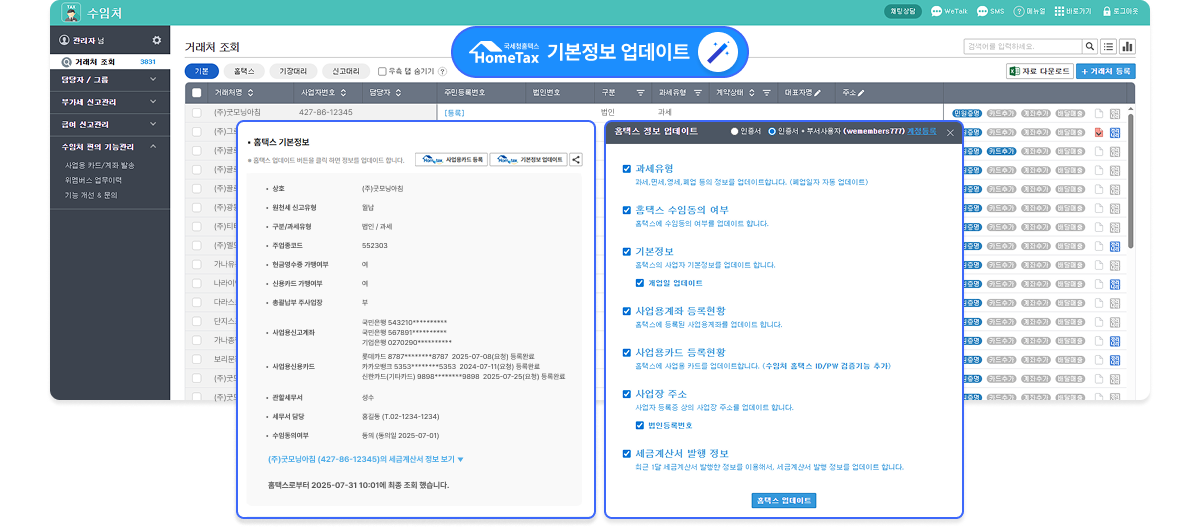This screenshot has width=1200, height=527.
Task: Open 사업용 카드/계좌 발송 menu item
Action: tap(99, 164)
